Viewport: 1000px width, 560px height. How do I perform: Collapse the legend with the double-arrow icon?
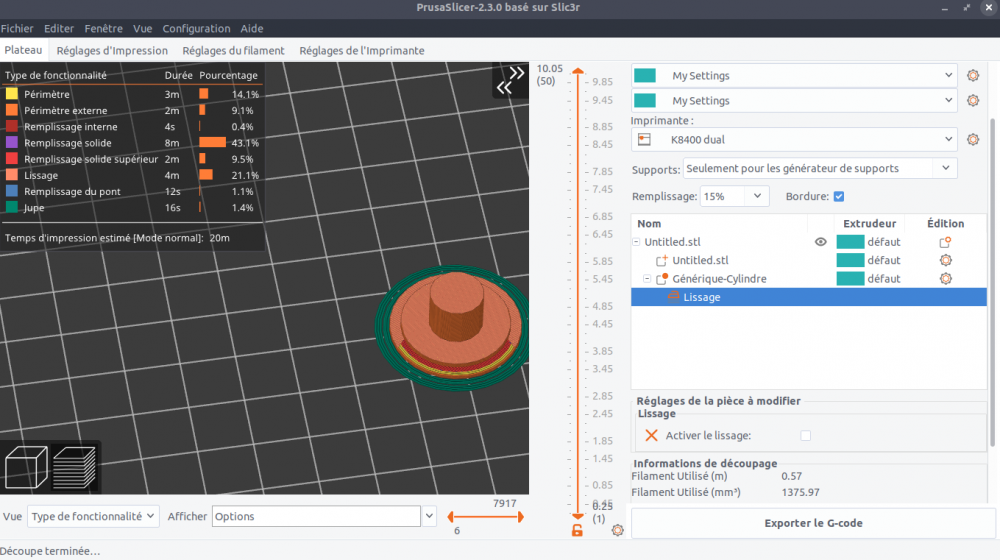510,80
